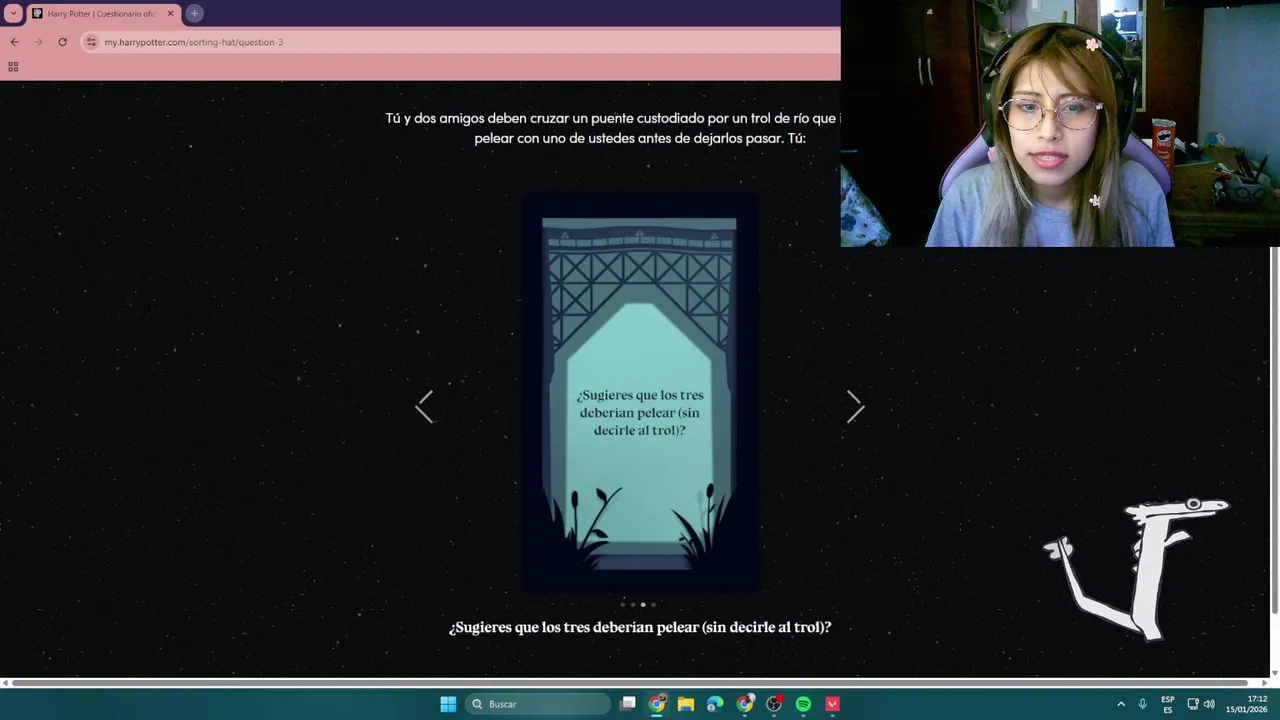Click the microphone tray icon
This screenshot has width=1280, height=720.
pyautogui.click(x=1142, y=704)
